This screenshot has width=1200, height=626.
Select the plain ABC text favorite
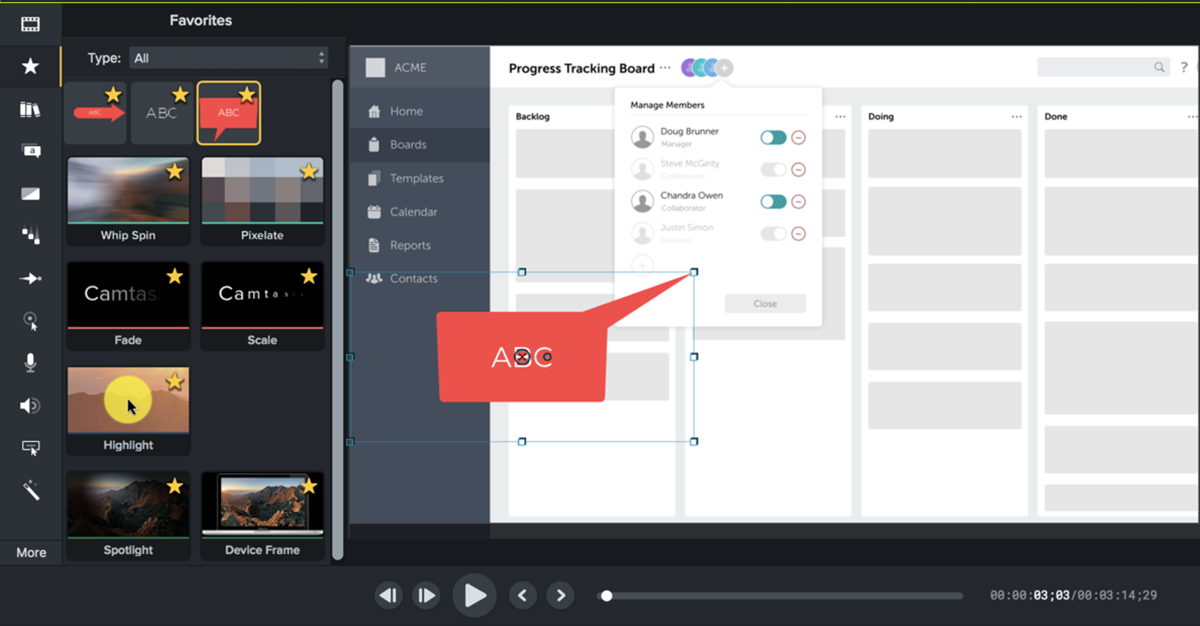[x=161, y=113]
